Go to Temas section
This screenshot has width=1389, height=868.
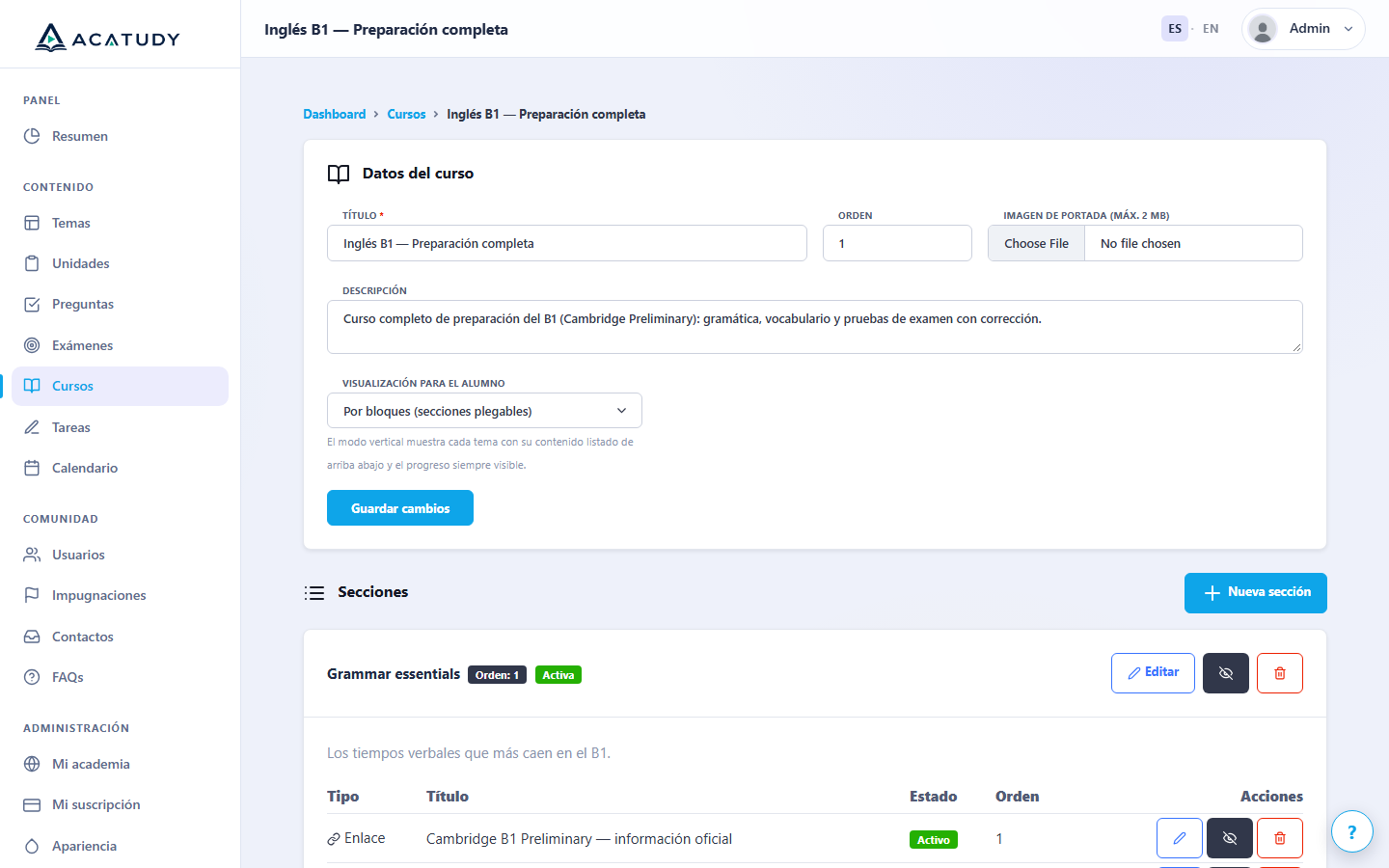pyautogui.click(x=120, y=223)
